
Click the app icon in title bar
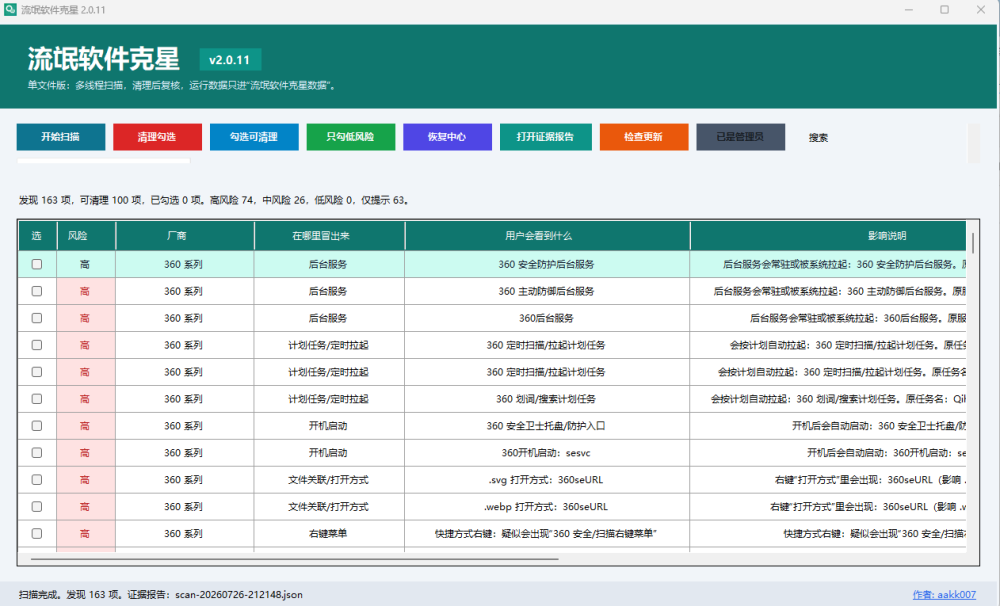(x=10, y=10)
